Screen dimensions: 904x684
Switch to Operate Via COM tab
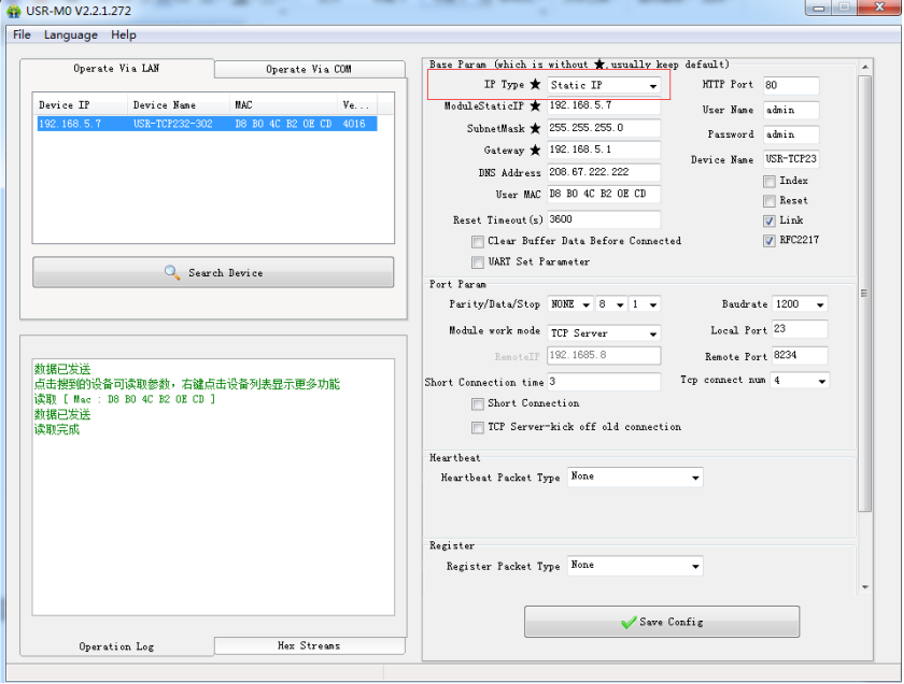tap(308, 69)
